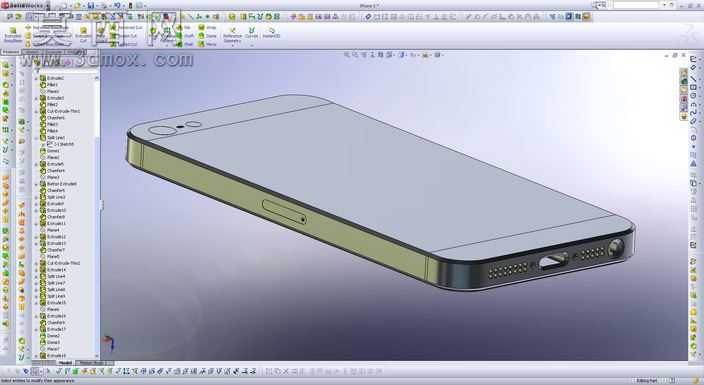This screenshot has width=704, height=385.
Task: Click the SIM tray slot on phone model
Action: click(285, 212)
